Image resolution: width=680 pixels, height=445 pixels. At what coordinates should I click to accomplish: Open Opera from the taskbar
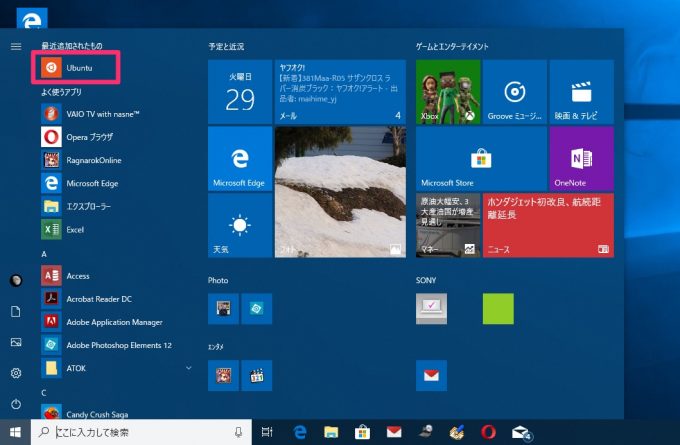488,432
